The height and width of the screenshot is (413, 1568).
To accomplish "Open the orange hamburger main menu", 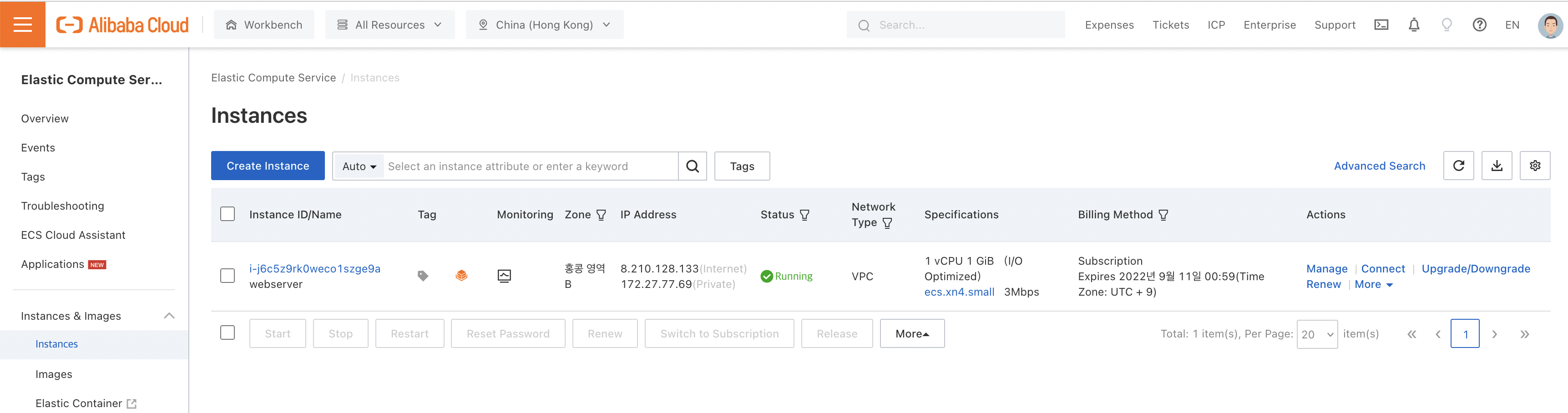I will coord(22,24).
